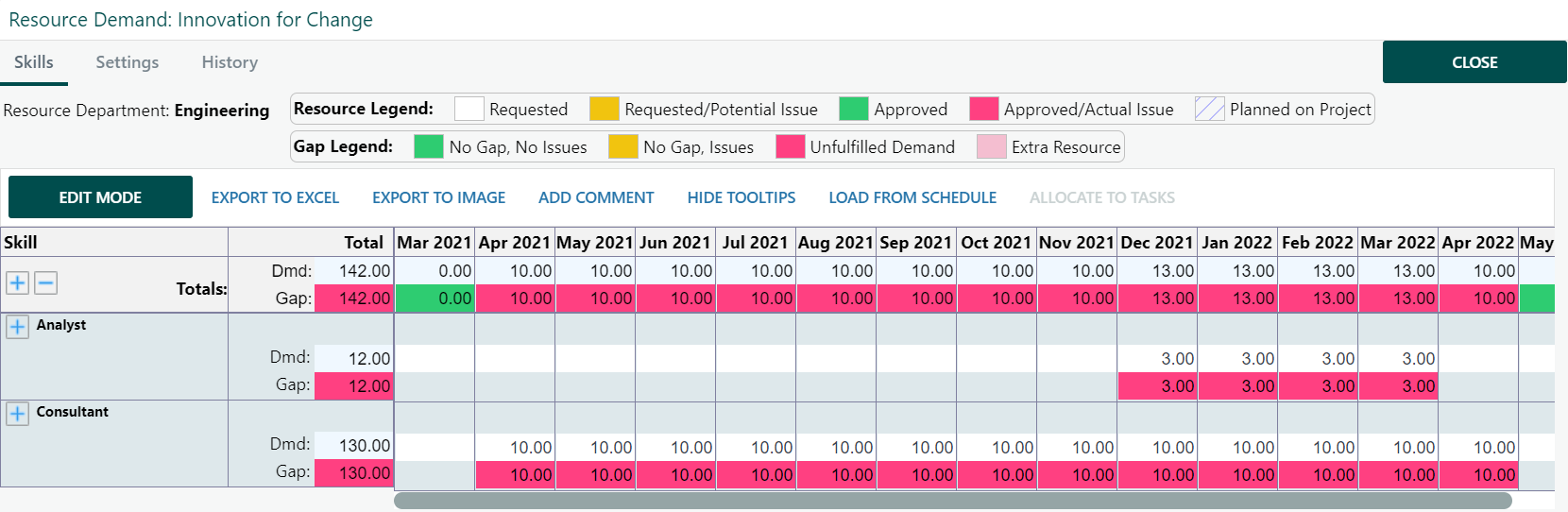
Task: Click Totals Dec 2021 demand 13.00
Action: 1157,271
